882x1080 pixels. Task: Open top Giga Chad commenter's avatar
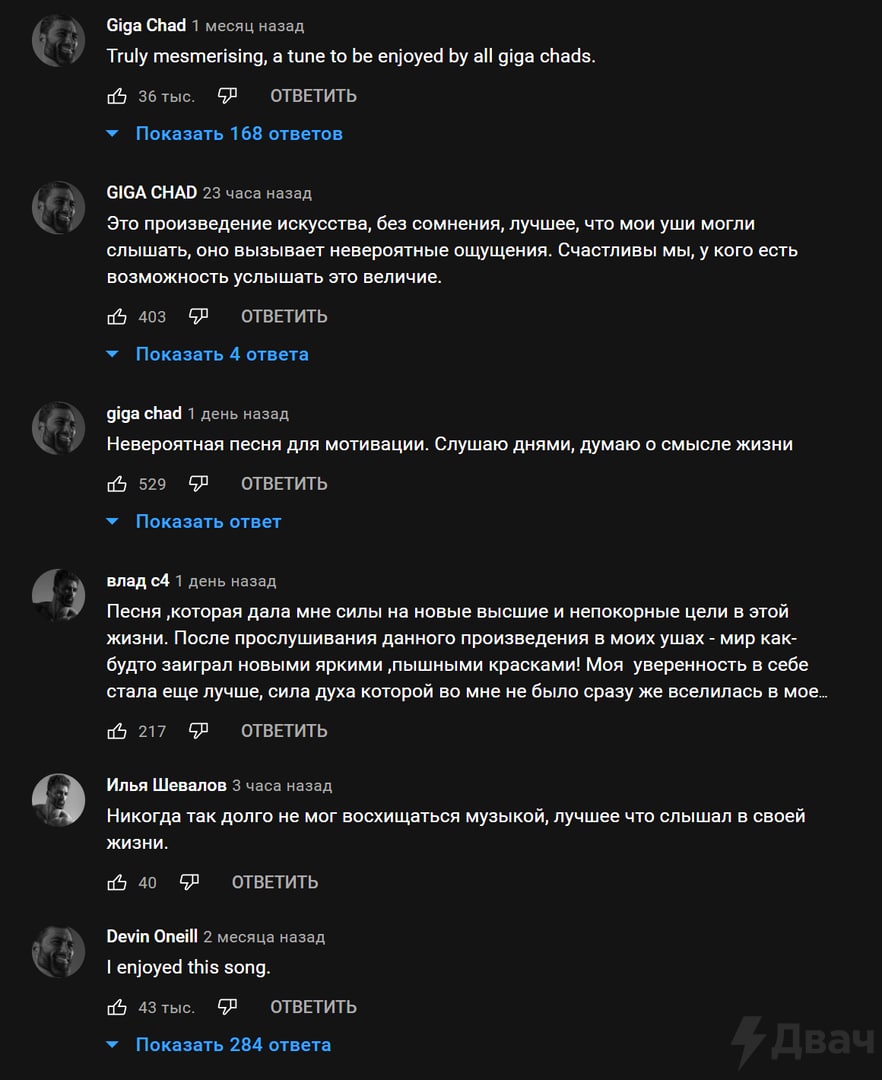58,41
